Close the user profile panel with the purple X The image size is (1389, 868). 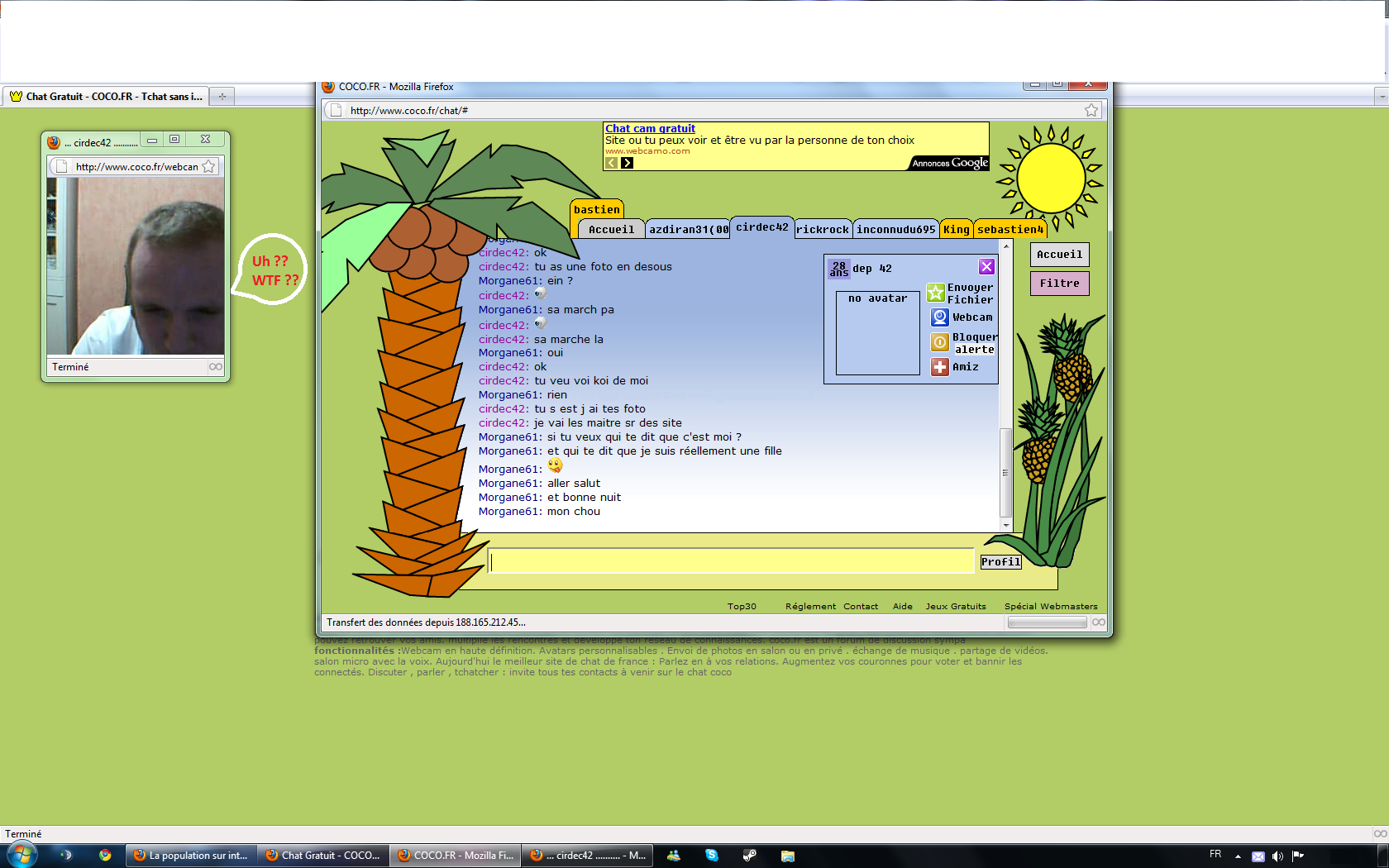tap(986, 266)
